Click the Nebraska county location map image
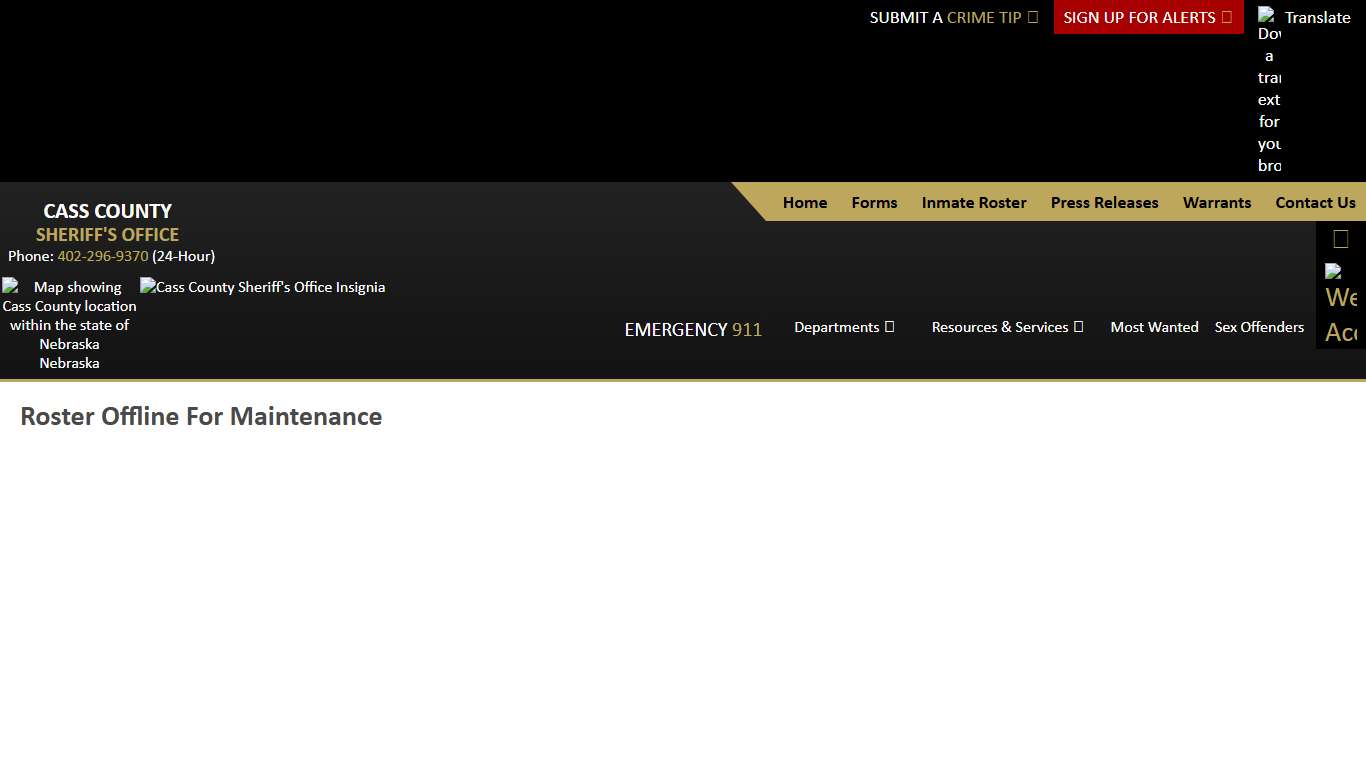The width and height of the screenshot is (1366, 768). coord(69,324)
